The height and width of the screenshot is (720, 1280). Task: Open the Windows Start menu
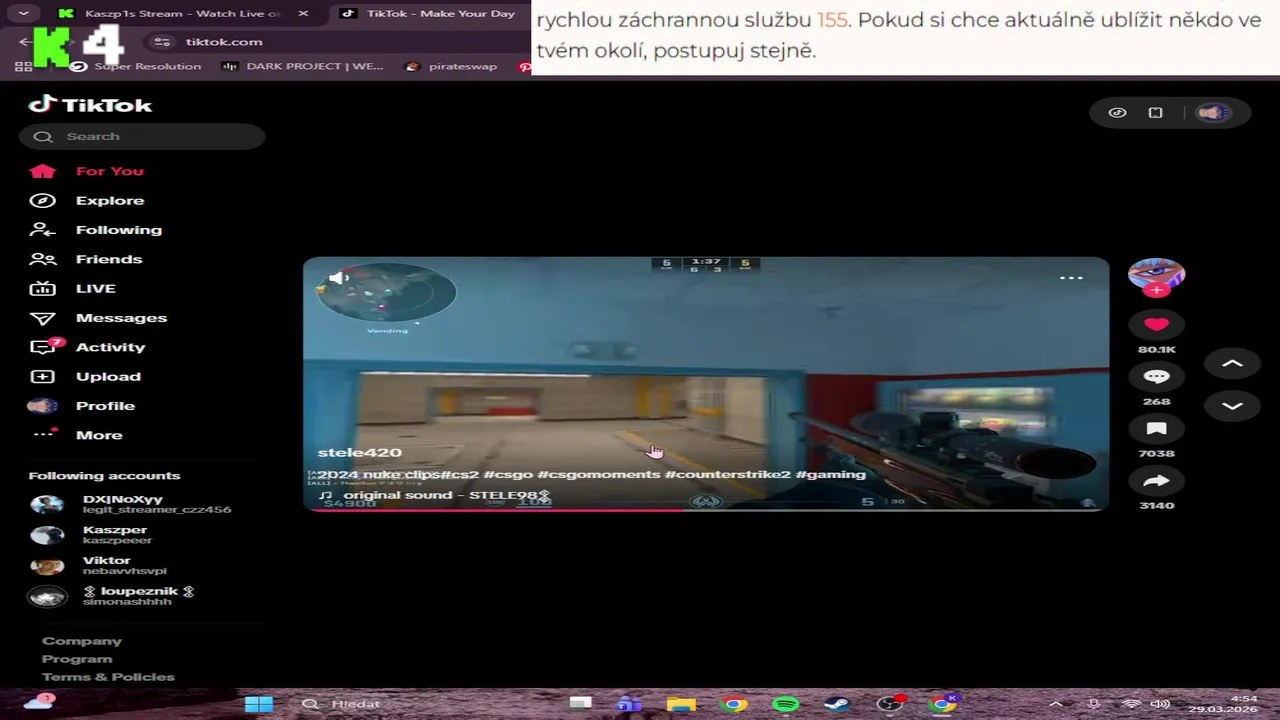pos(259,704)
